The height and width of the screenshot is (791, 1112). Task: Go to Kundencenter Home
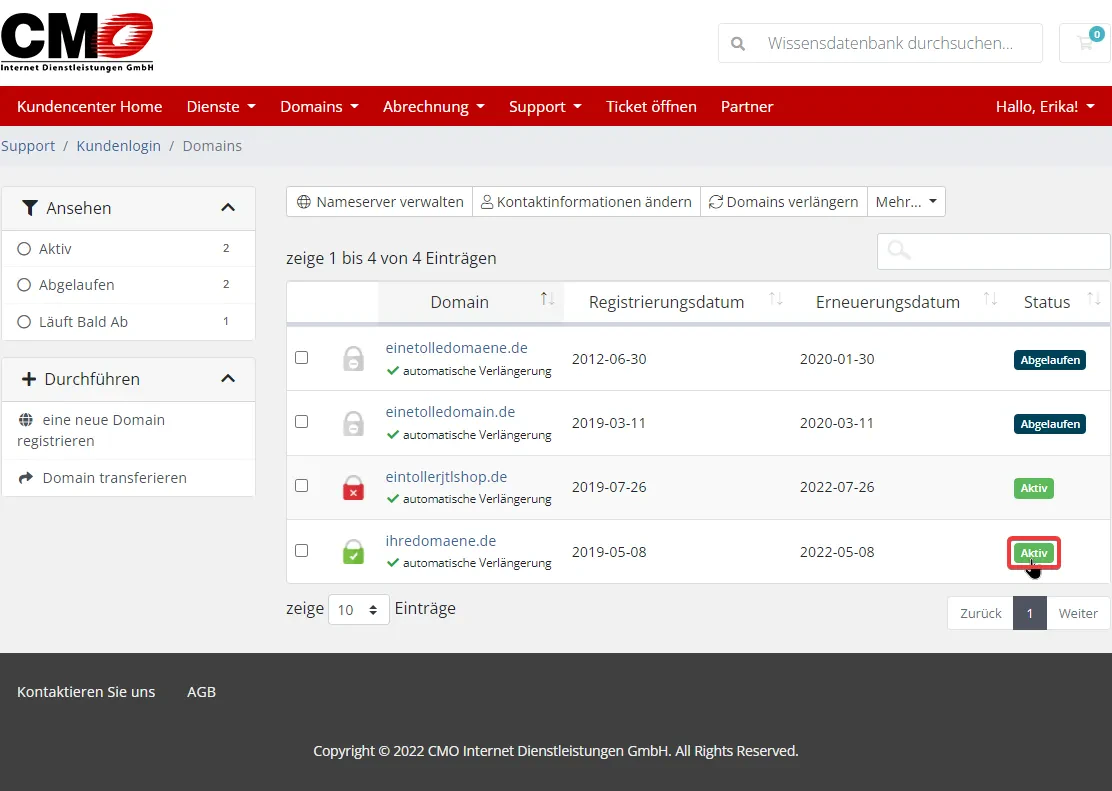tap(89, 106)
